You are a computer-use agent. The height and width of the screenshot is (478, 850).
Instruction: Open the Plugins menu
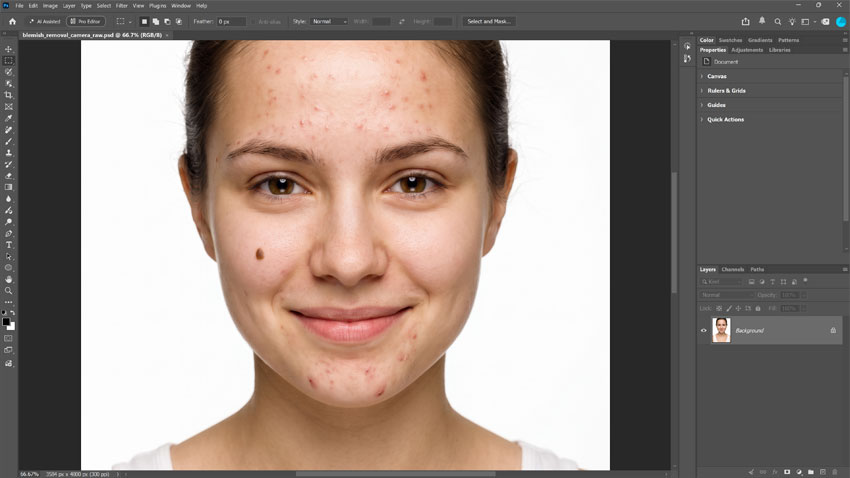point(157,5)
